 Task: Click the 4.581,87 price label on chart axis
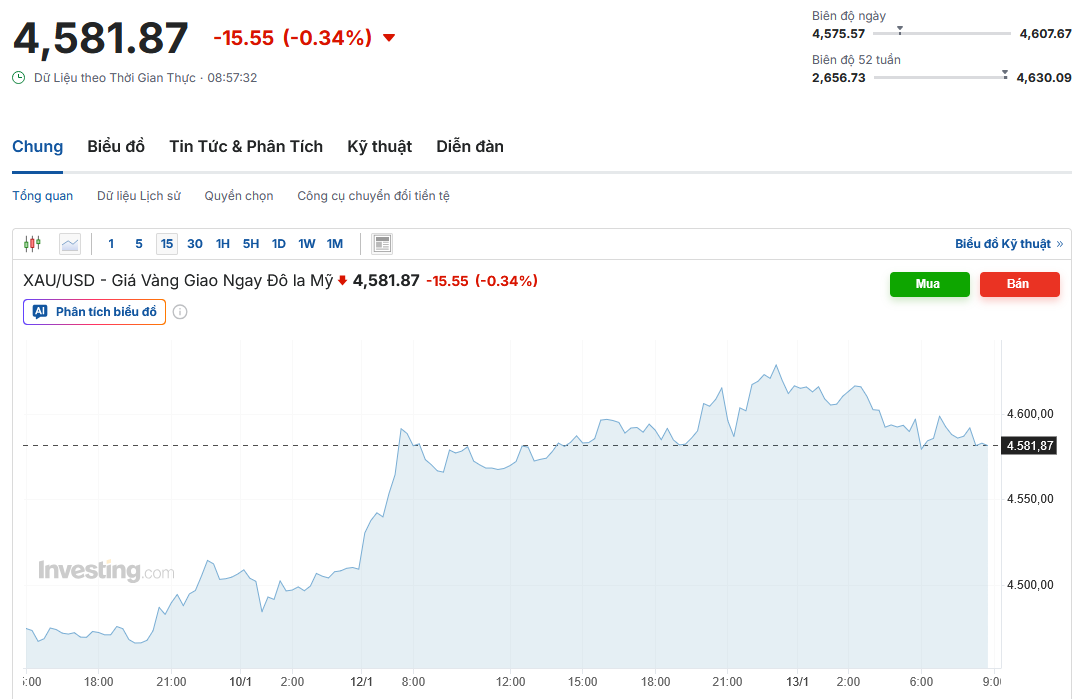[1030, 445]
